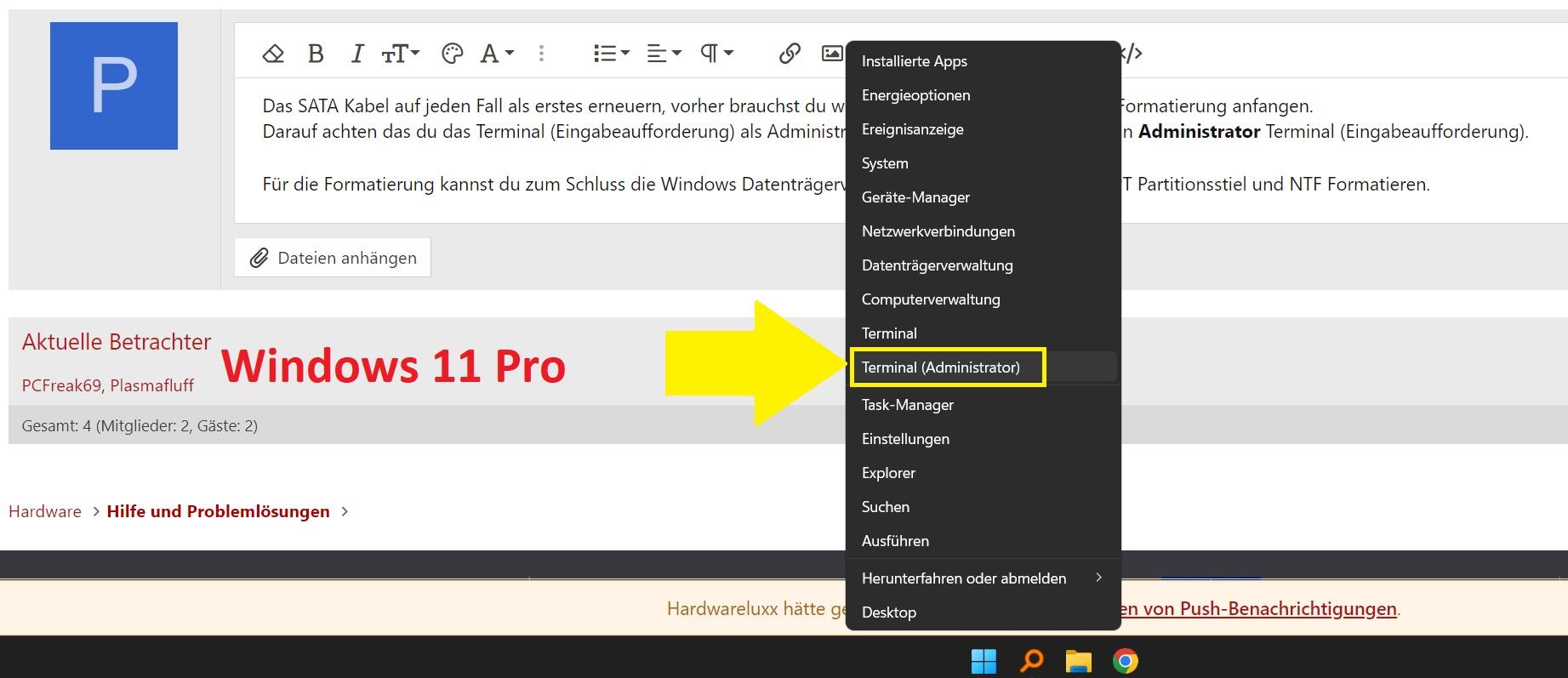Click the blue P user avatar
This screenshot has height=678, width=1568.
[x=114, y=86]
